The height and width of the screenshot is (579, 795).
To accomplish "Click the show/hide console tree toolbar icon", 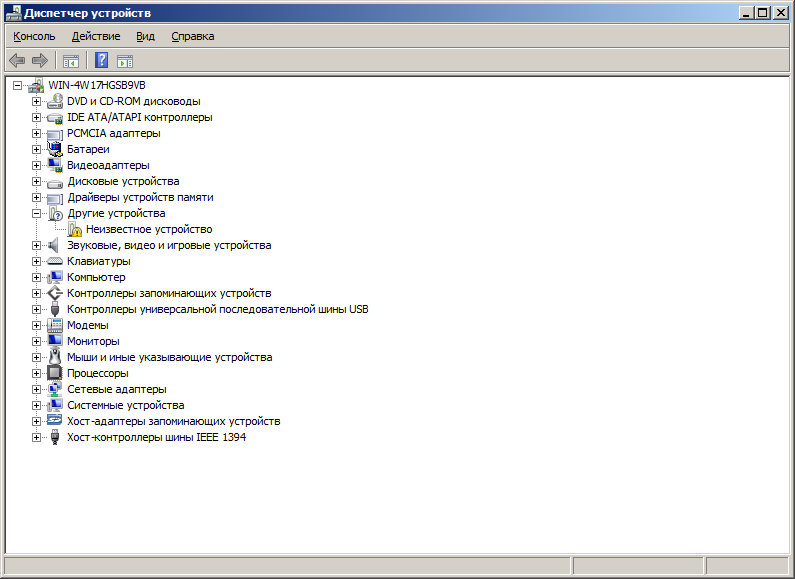I will (71, 61).
